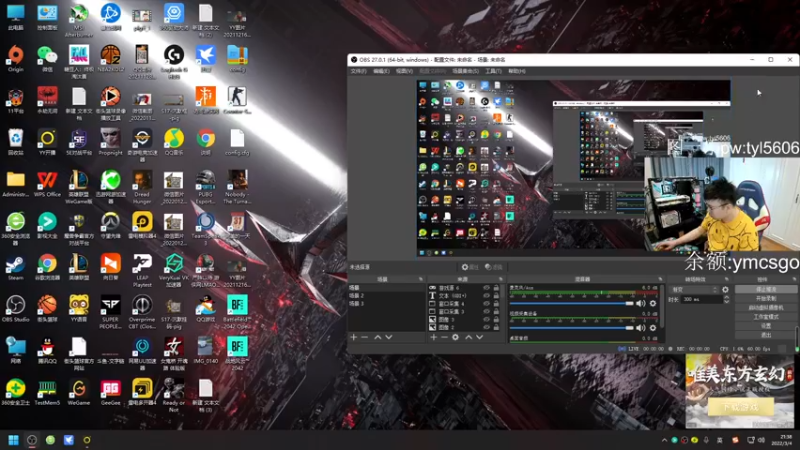
Task: Open the scene transition type dropdown
Action: 693,289
